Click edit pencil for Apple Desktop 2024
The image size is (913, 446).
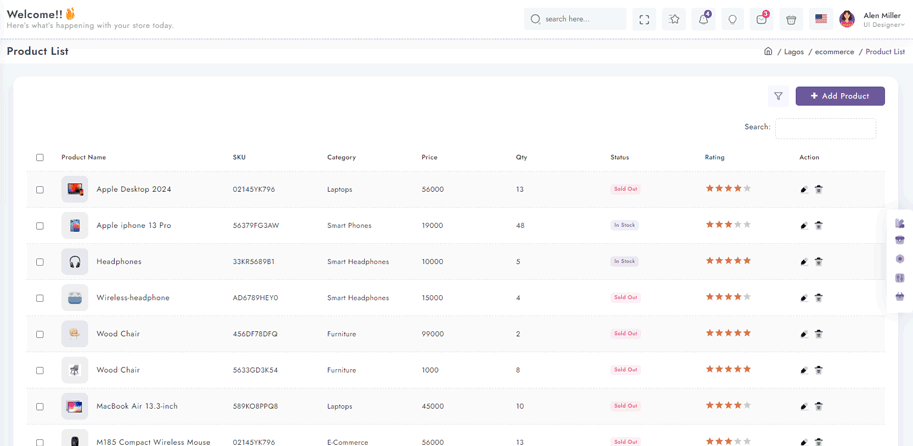click(x=804, y=189)
